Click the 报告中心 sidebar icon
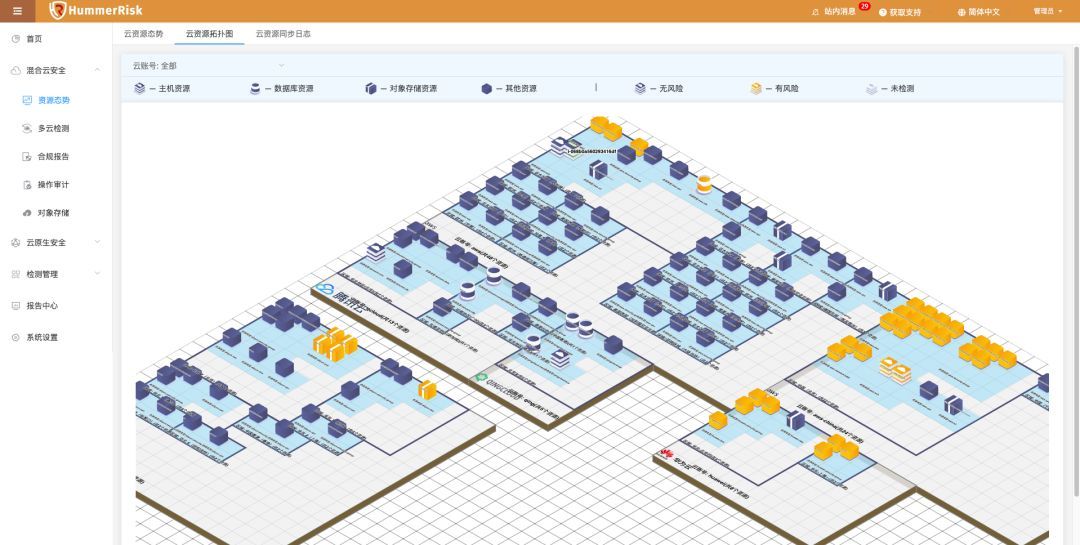This screenshot has width=1080, height=545. [x=16, y=305]
